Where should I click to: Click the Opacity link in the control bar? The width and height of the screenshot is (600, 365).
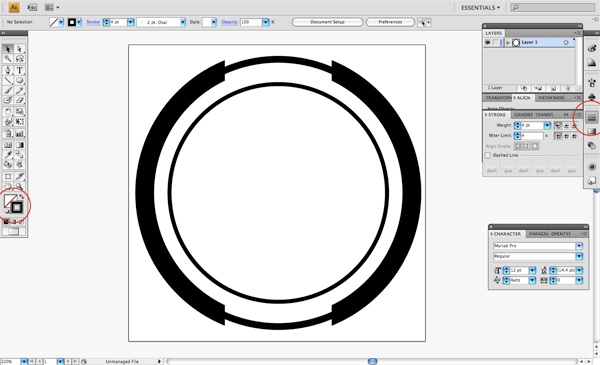230,22
